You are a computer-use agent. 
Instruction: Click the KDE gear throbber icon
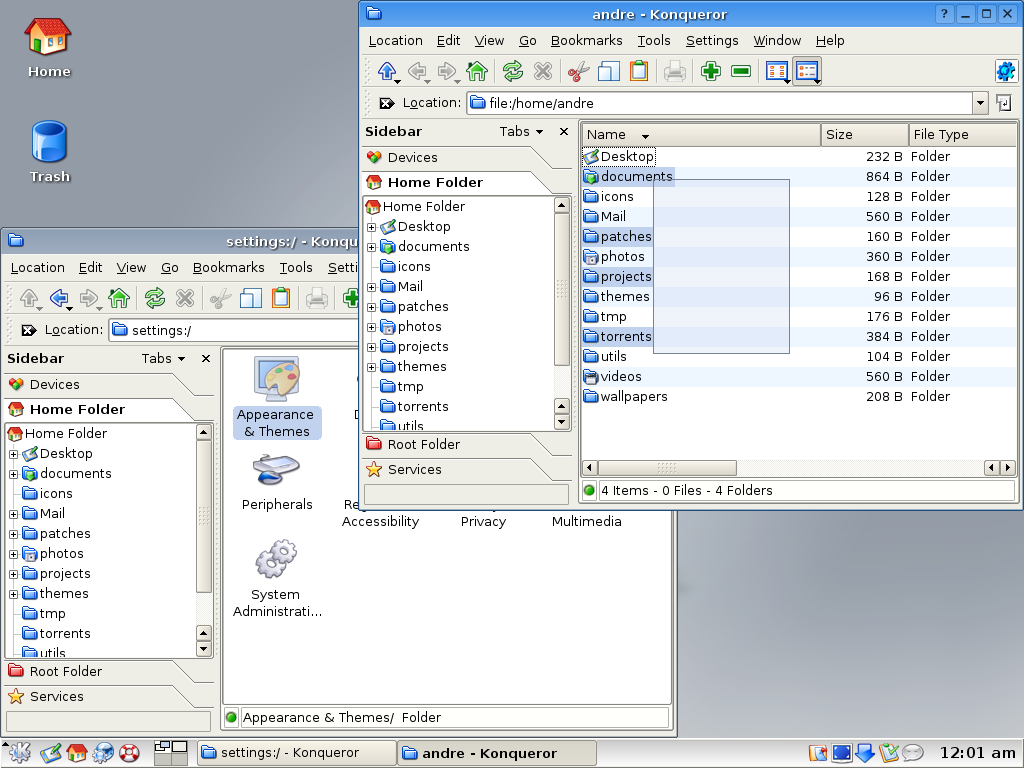point(1006,71)
